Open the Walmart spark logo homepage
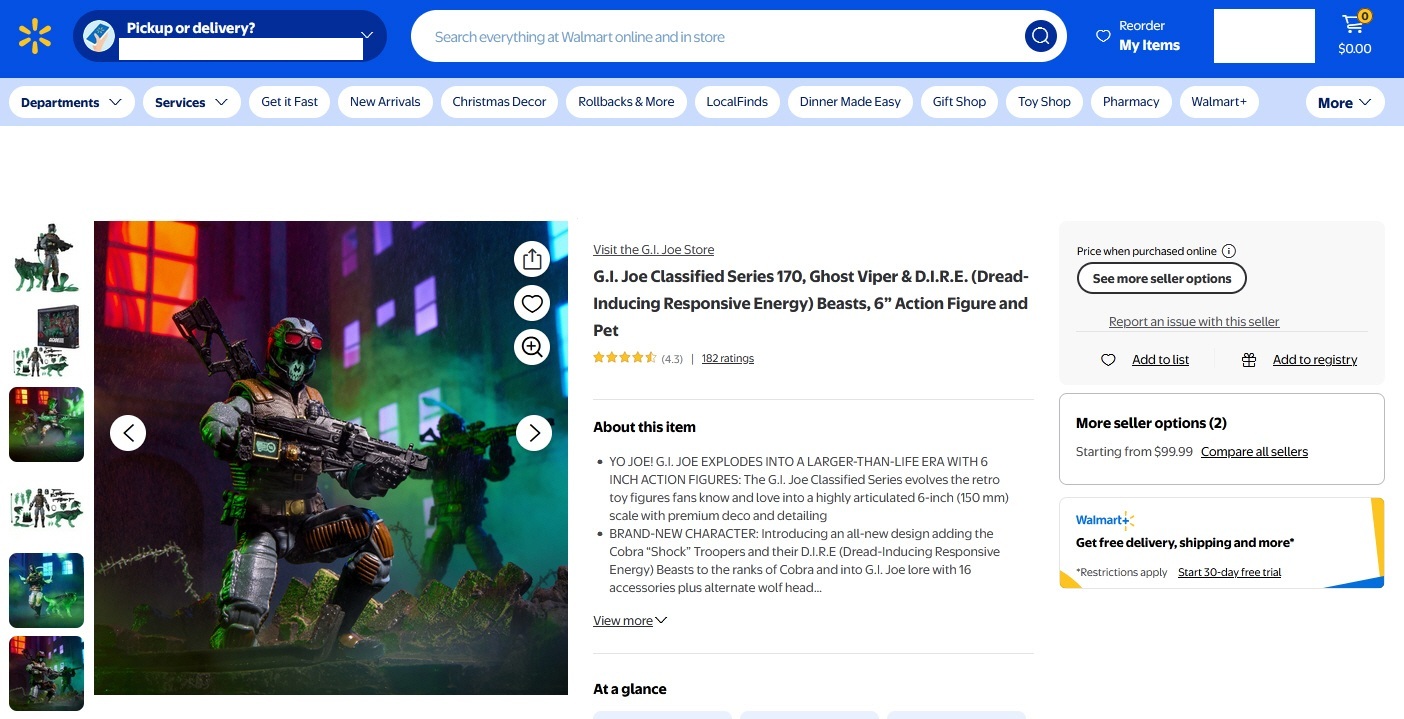This screenshot has width=1404, height=719. pyautogui.click(x=35, y=36)
